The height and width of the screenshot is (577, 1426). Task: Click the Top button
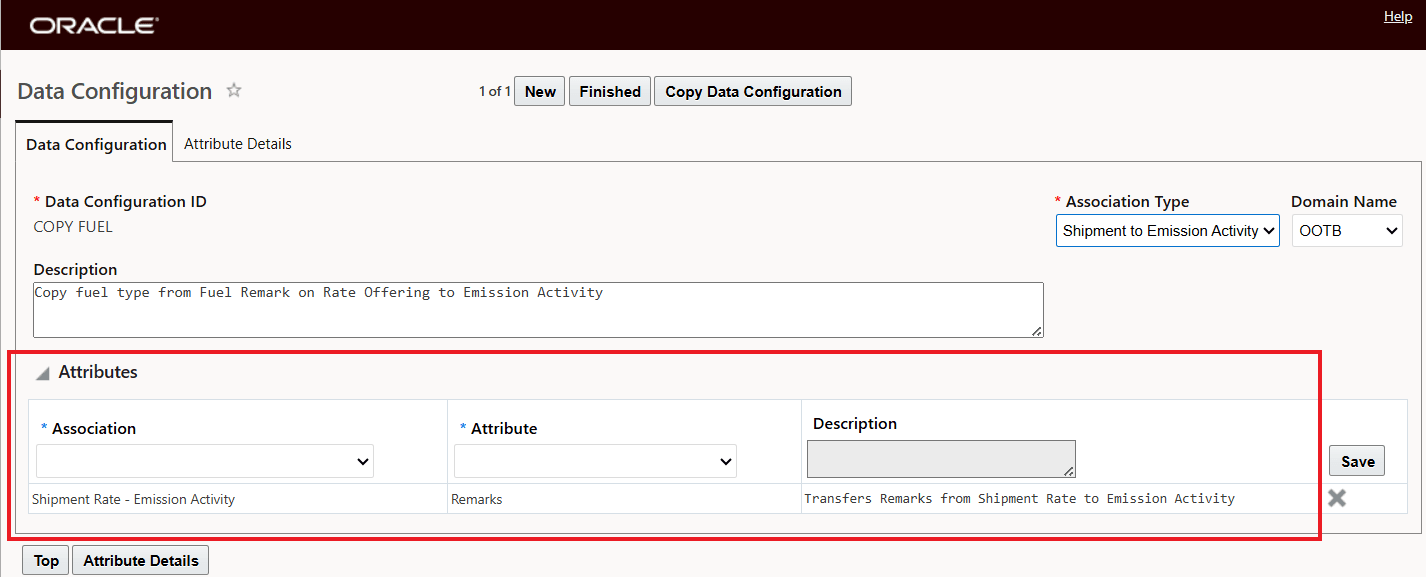[45, 560]
